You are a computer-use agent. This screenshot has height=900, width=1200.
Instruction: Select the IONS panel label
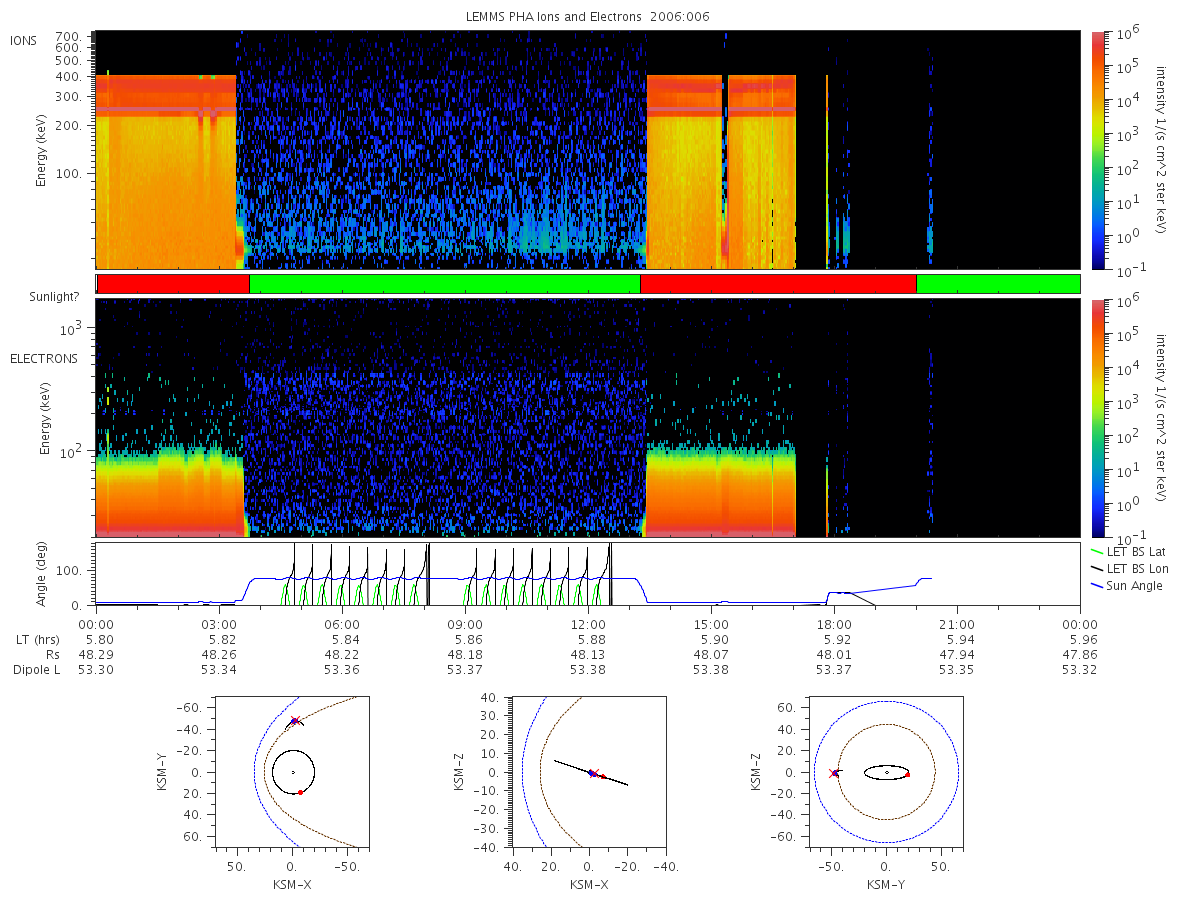[25, 40]
